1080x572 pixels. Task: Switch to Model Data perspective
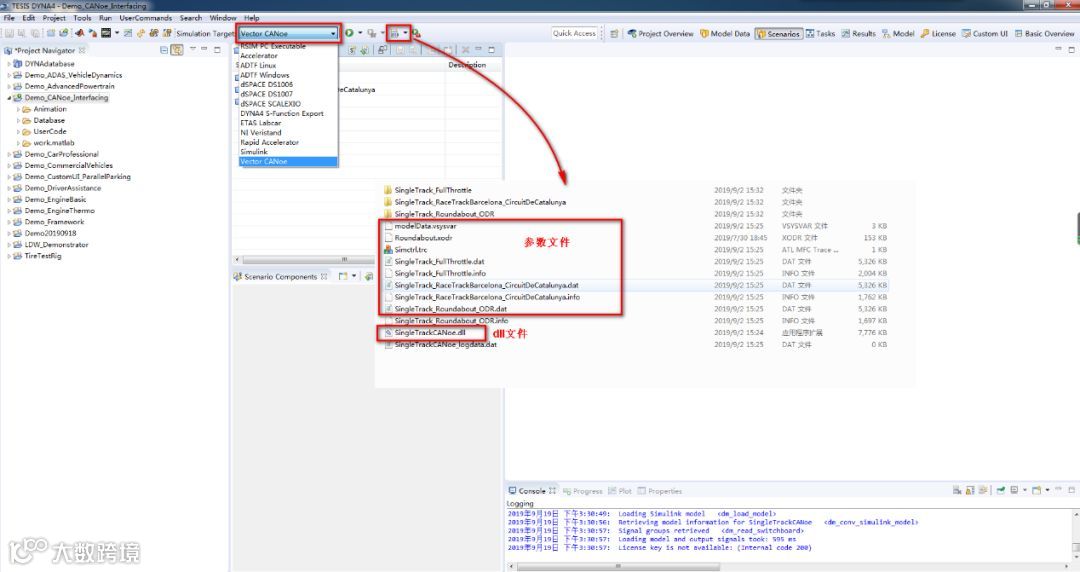[725, 33]
